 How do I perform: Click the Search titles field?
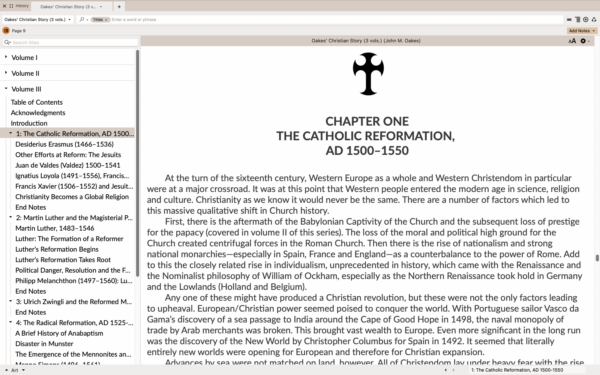pos(75,42)
